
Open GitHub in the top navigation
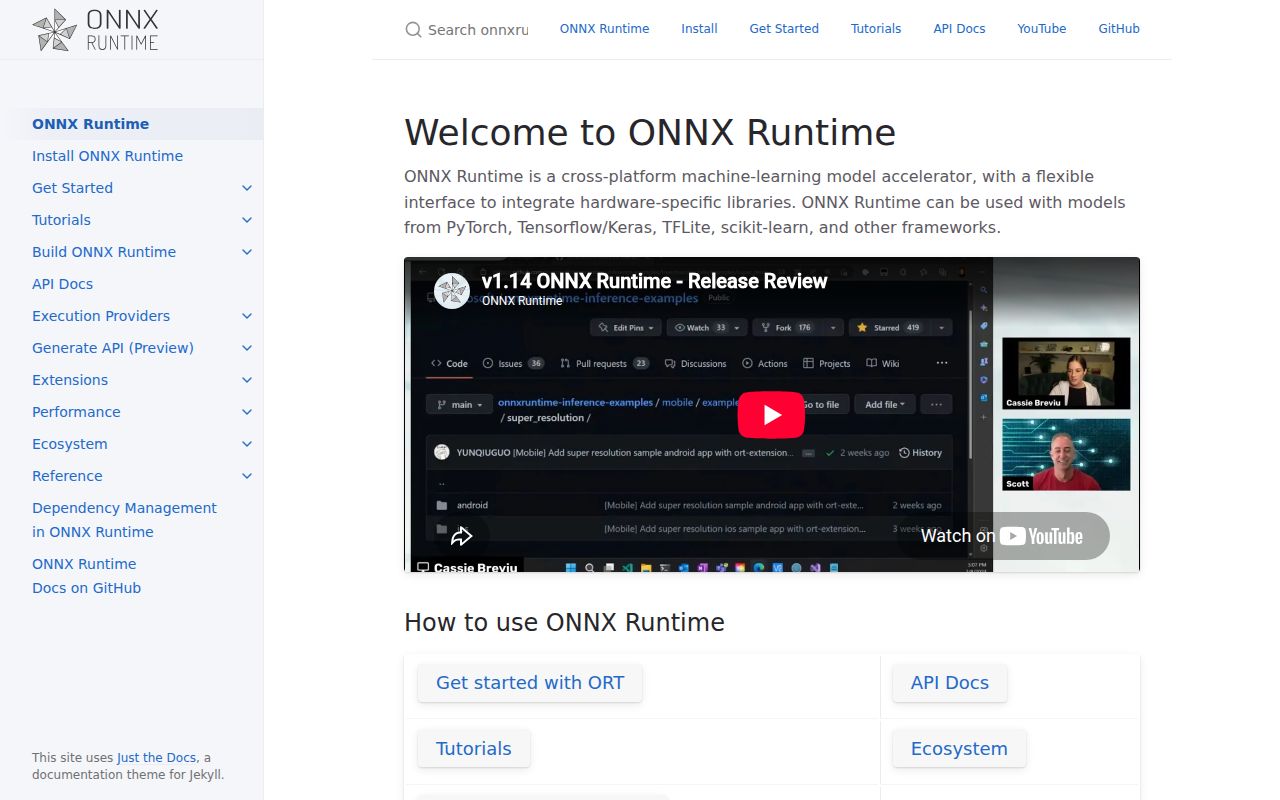click(1119, 29)
